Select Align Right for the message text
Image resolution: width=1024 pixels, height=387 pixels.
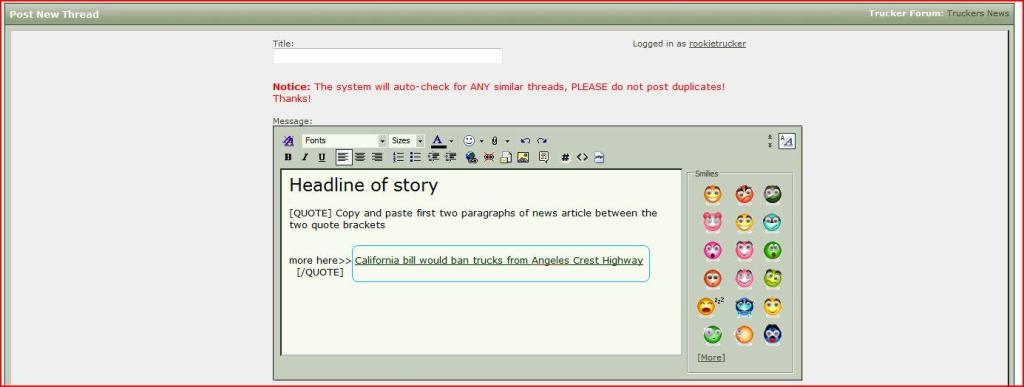click(377, 157)
